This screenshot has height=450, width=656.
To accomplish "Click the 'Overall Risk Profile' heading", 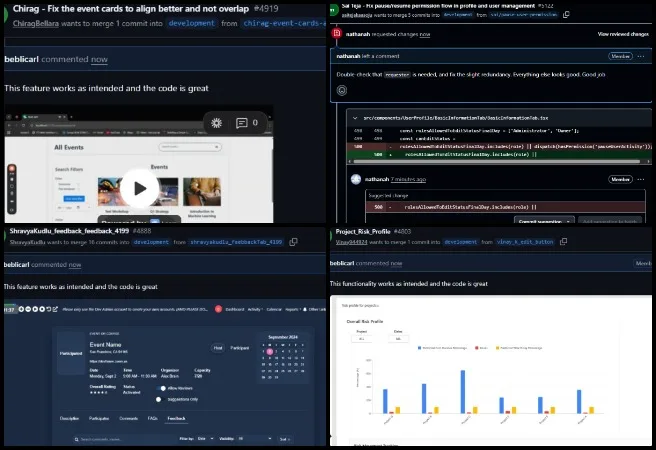I will point(365,322).
